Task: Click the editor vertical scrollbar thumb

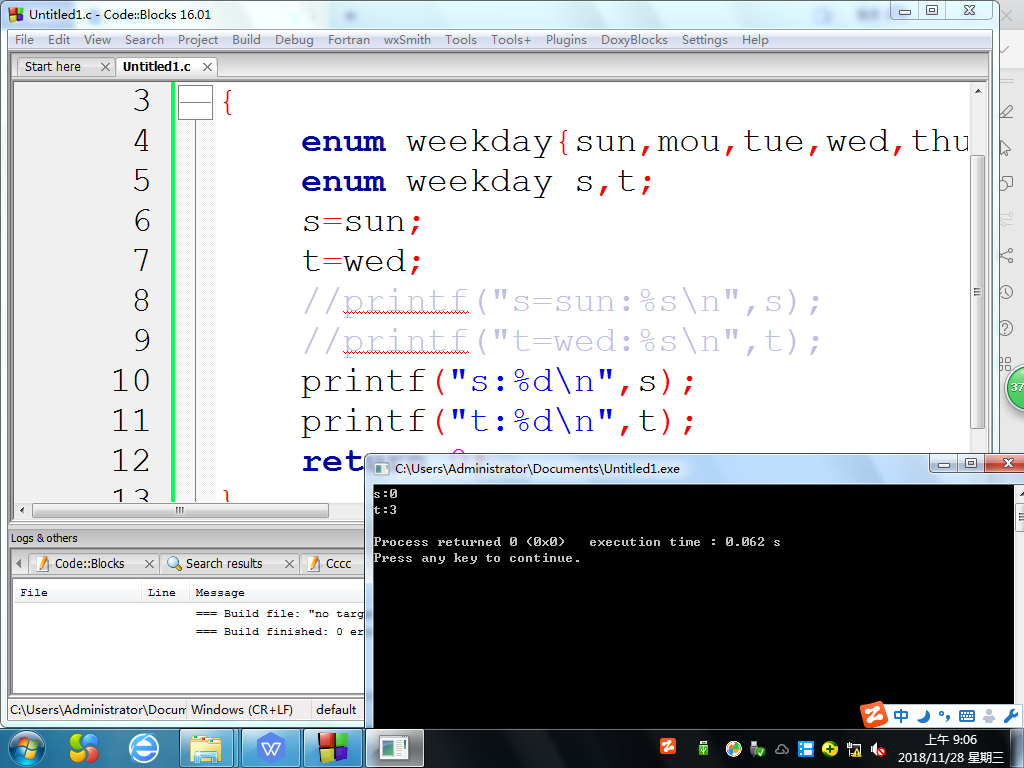Action: [x=978, y=291]
